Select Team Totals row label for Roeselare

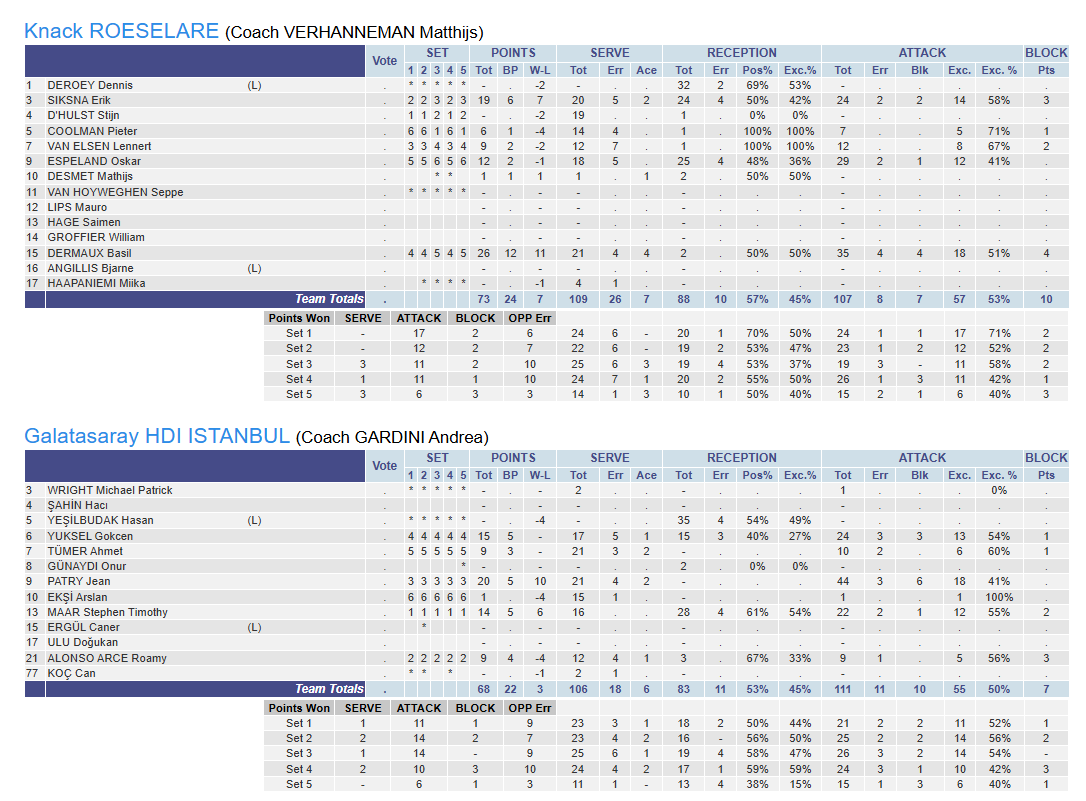pos(329,299)
